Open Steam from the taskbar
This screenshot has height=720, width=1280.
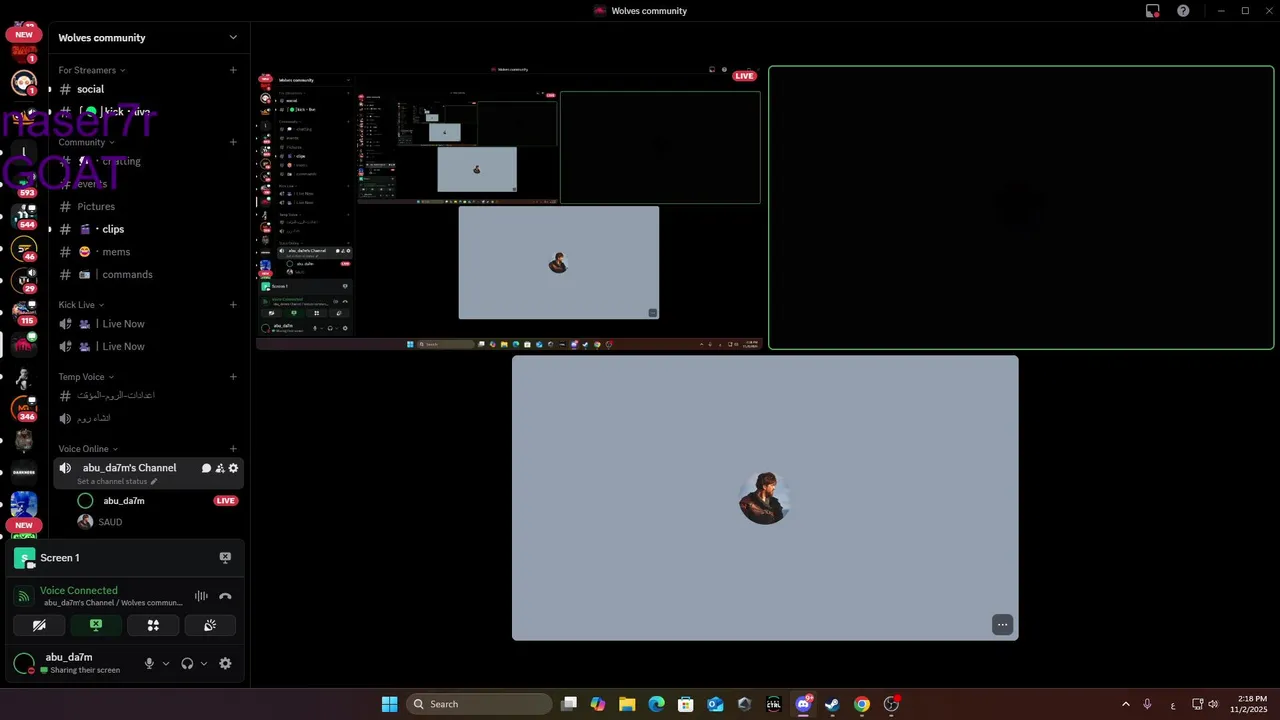(x=832, y=704)
